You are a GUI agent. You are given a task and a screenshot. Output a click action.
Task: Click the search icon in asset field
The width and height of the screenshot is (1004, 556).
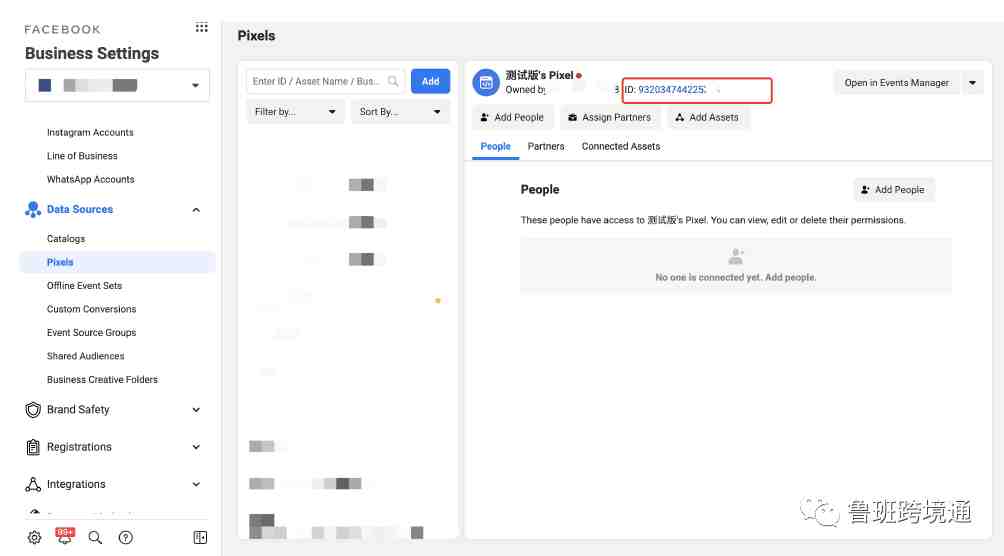click(x=393, y=81)
